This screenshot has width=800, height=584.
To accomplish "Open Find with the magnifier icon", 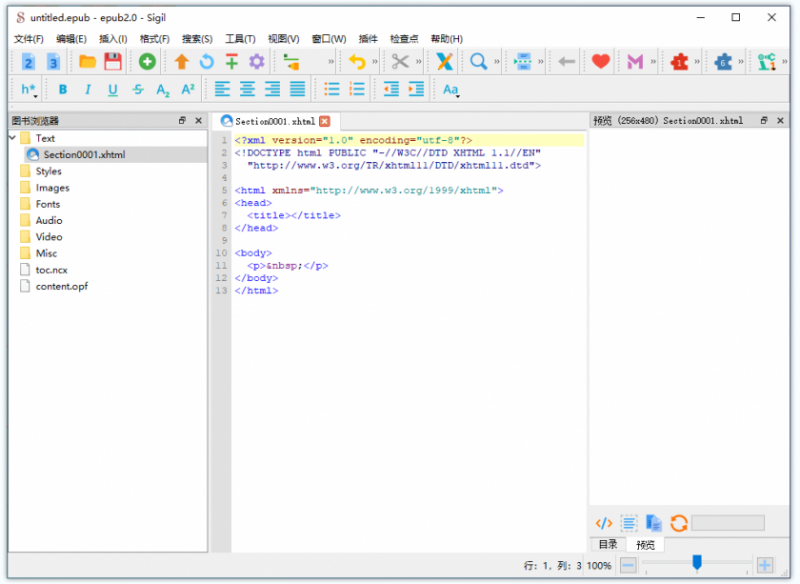I will 478,62.
